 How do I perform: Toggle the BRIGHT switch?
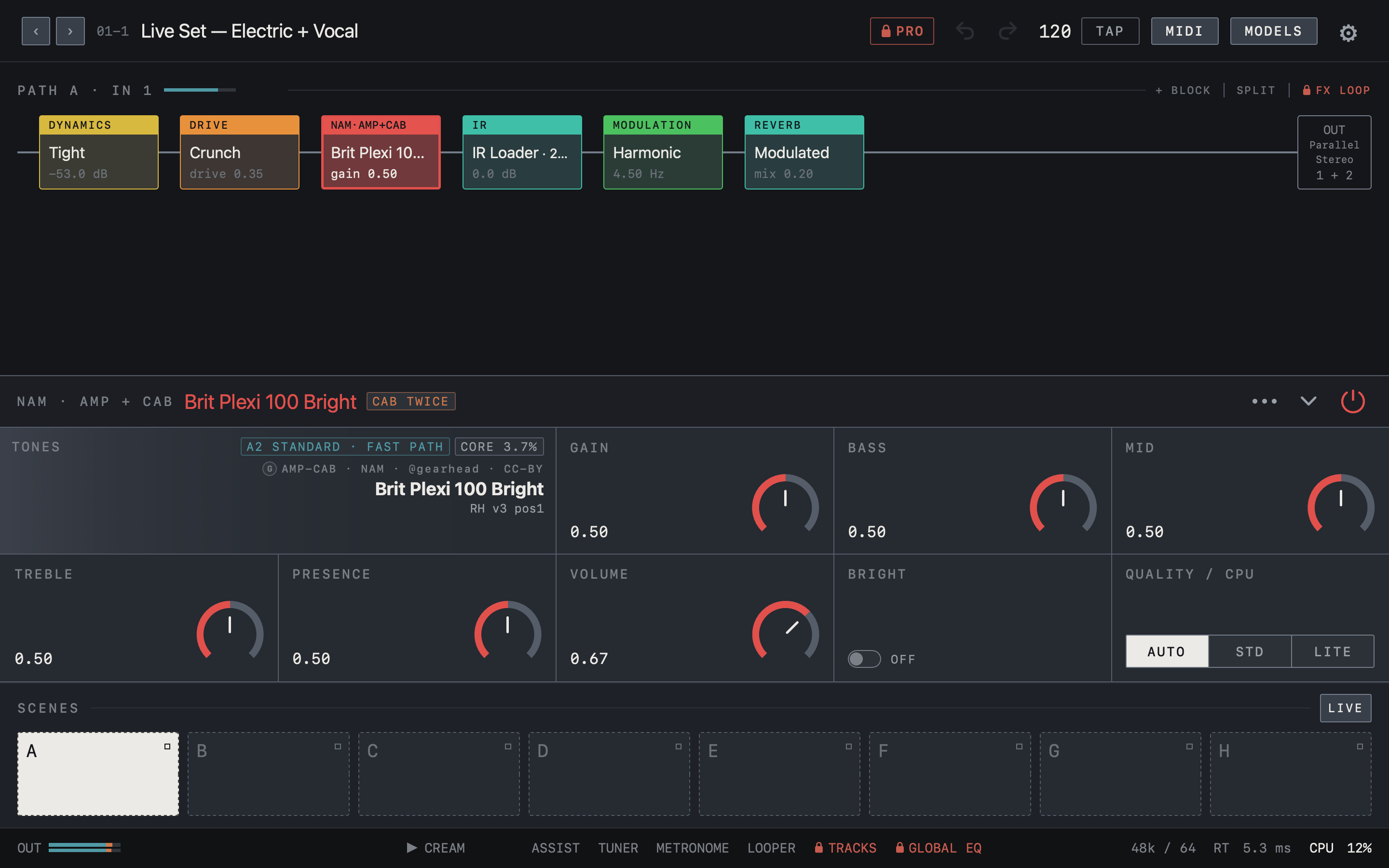864,658
